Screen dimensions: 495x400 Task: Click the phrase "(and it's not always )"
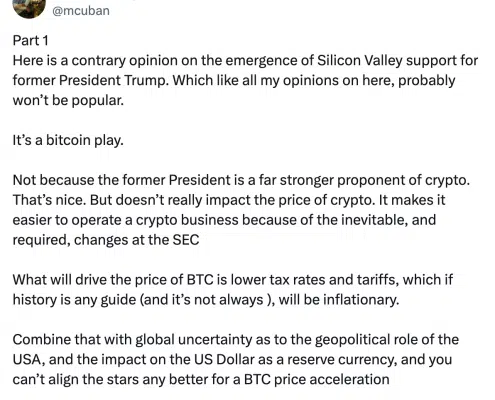click(x=206, y=300)
